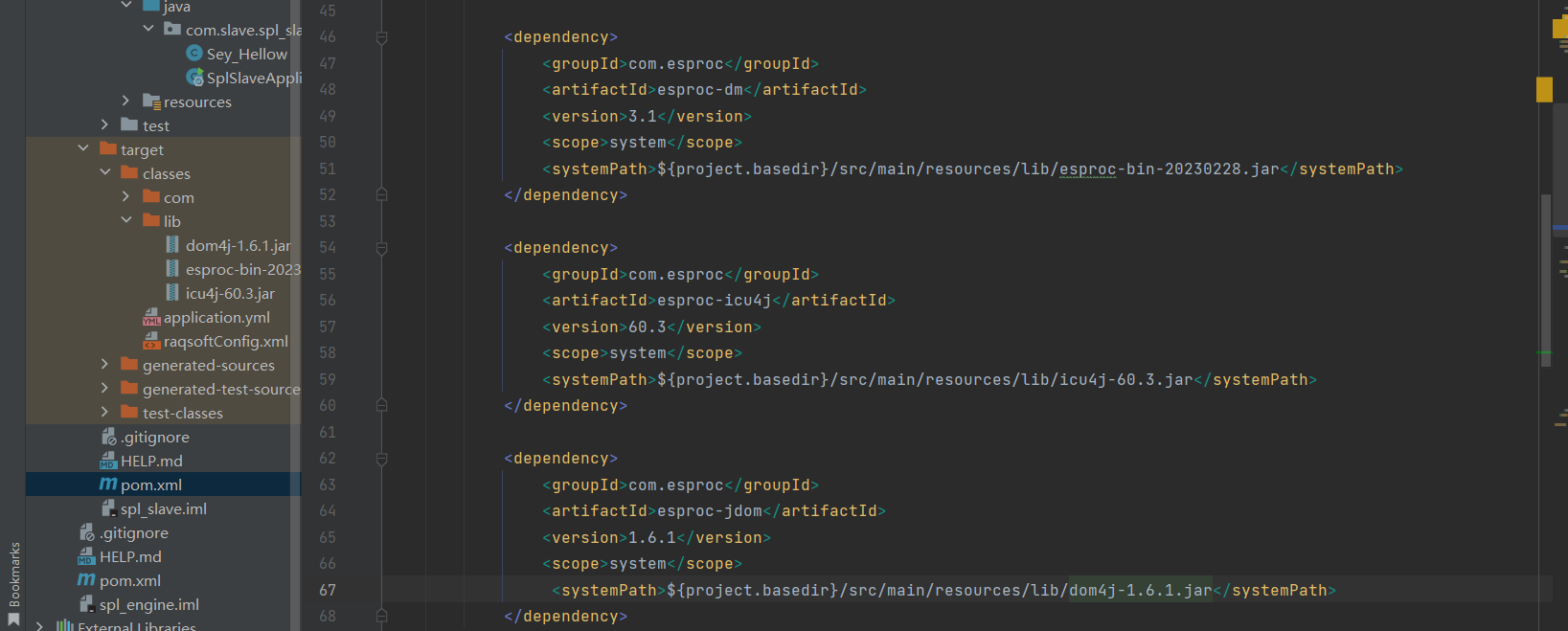Click the SplSlaveApplication run class icon
The image size is (1568, 631).
(x=195, y=78)
